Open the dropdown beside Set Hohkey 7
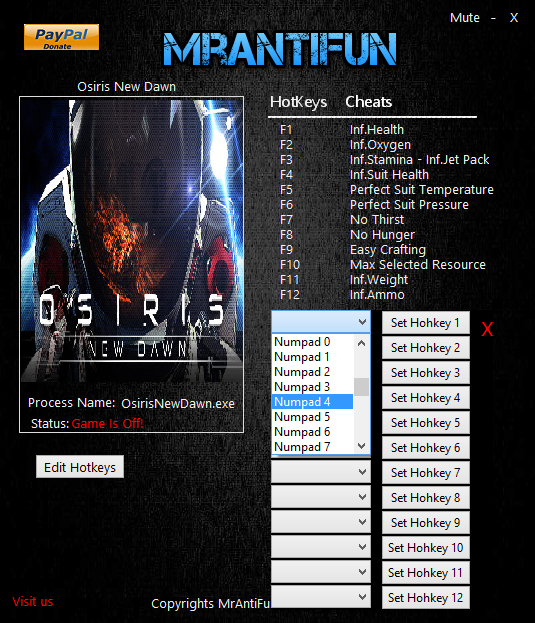The width and height of the screenshot is (535, 623). [321, 472]
